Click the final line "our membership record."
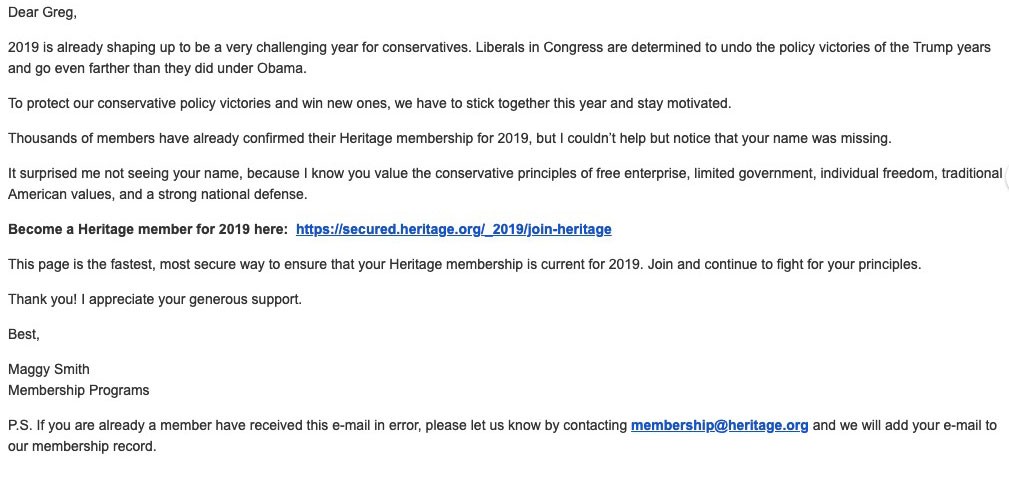 click(82, 446)
